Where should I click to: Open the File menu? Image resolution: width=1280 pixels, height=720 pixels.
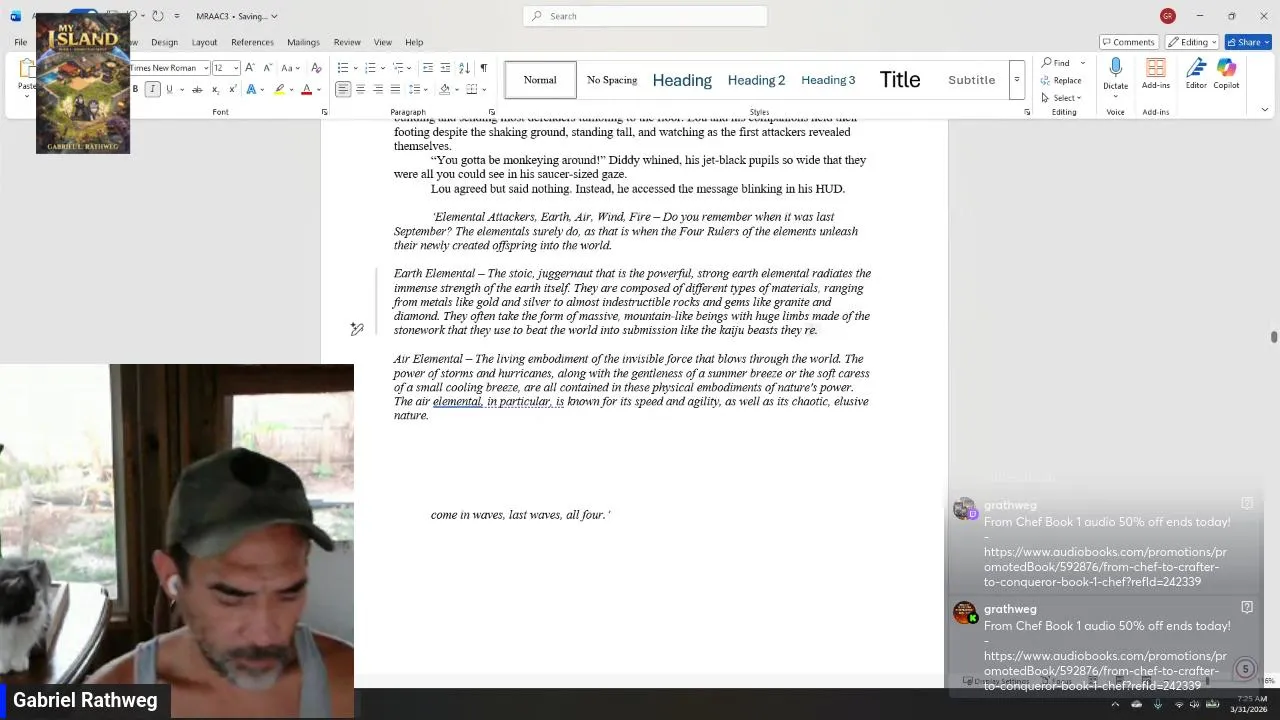click(20, 42)
